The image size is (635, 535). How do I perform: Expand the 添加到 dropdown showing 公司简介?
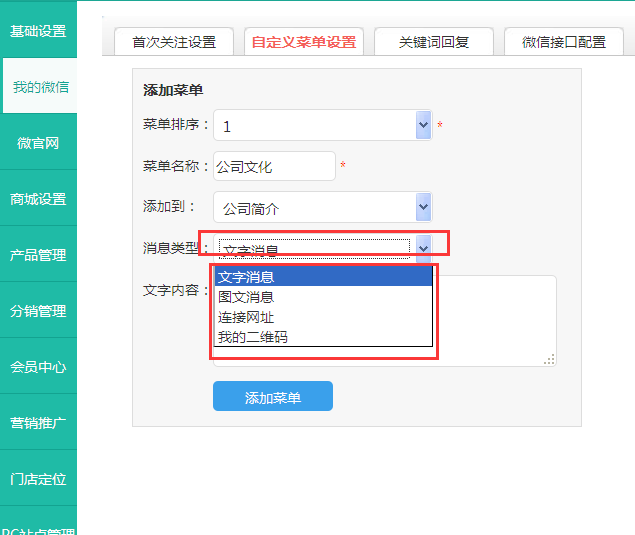(x=423, y=208)
